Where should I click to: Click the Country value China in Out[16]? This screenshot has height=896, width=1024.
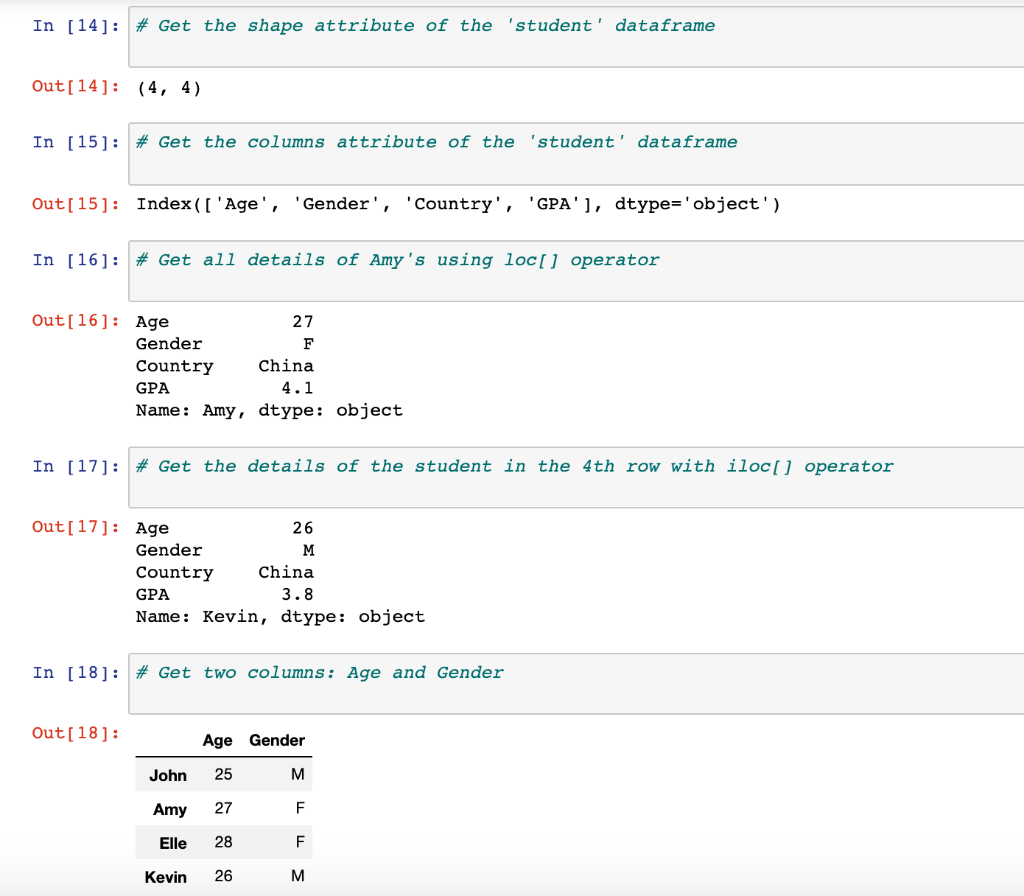pyautogui.click(x=286, y=365)
